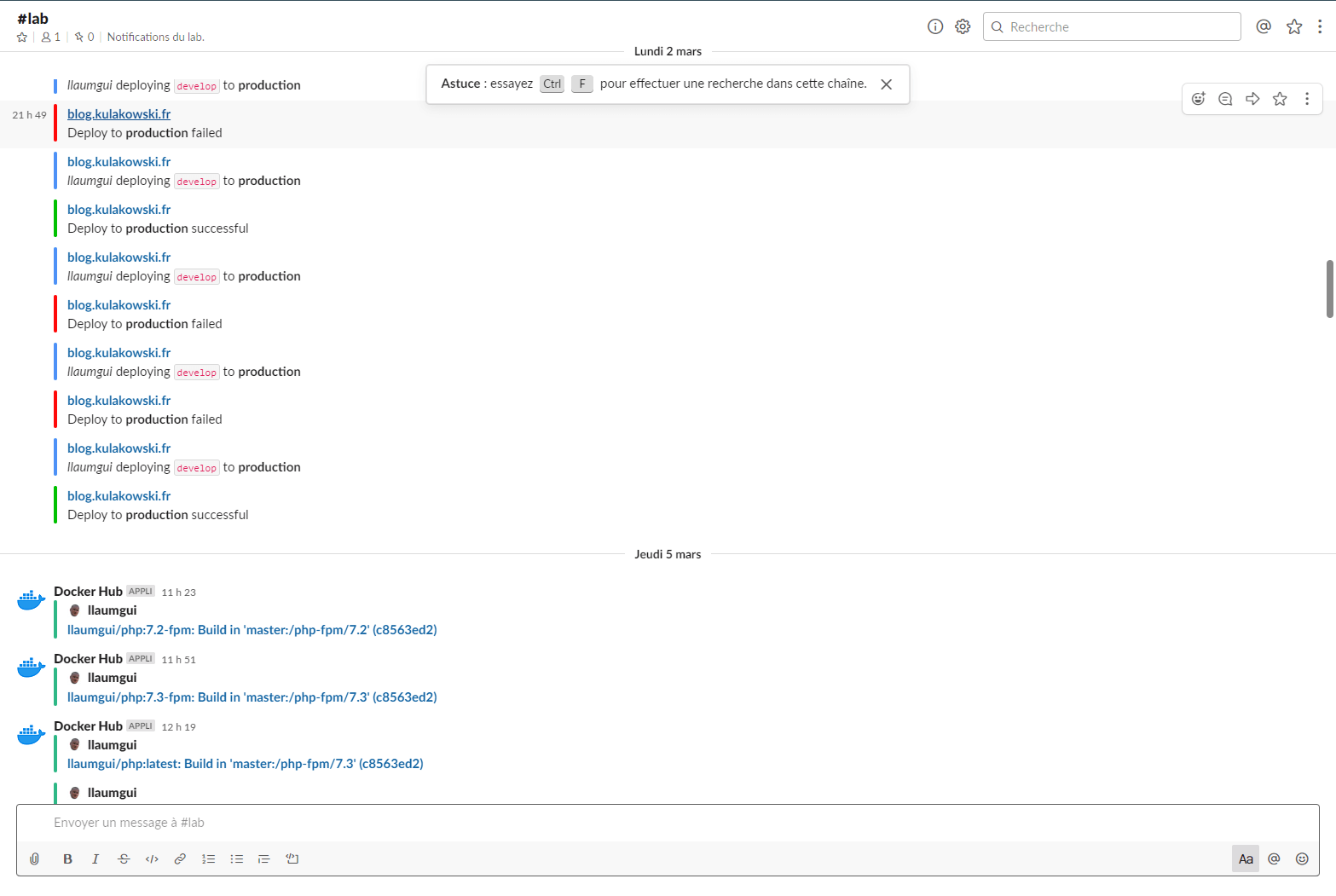1336x896 pixels.
Task: Open channel settings gear icon
Action: pyautogui.click(x=963, y=26)
